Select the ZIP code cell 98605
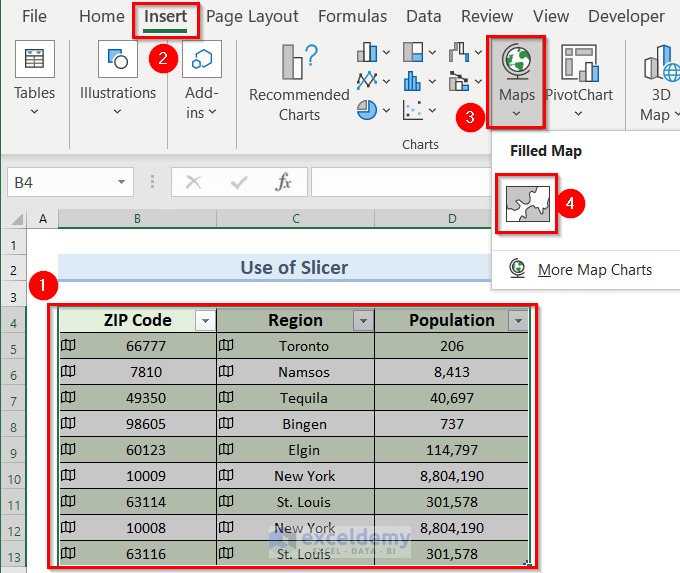Screen dimensions: 680x573 click(x=137, y=424)
